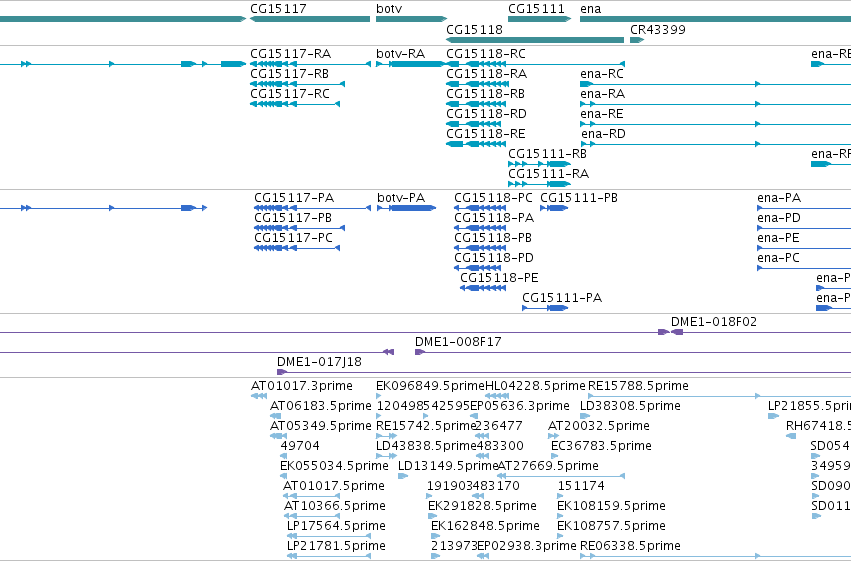Select transcript CG15117-RC

(290, 94)
